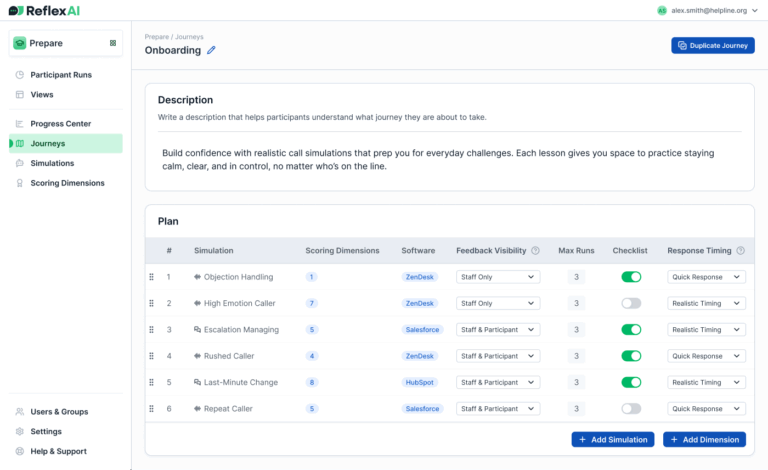This screenshot has width=768, height=470.
Task: Open Feedback Visibility dropdown for Objection Handling
Action: [497, 277]
